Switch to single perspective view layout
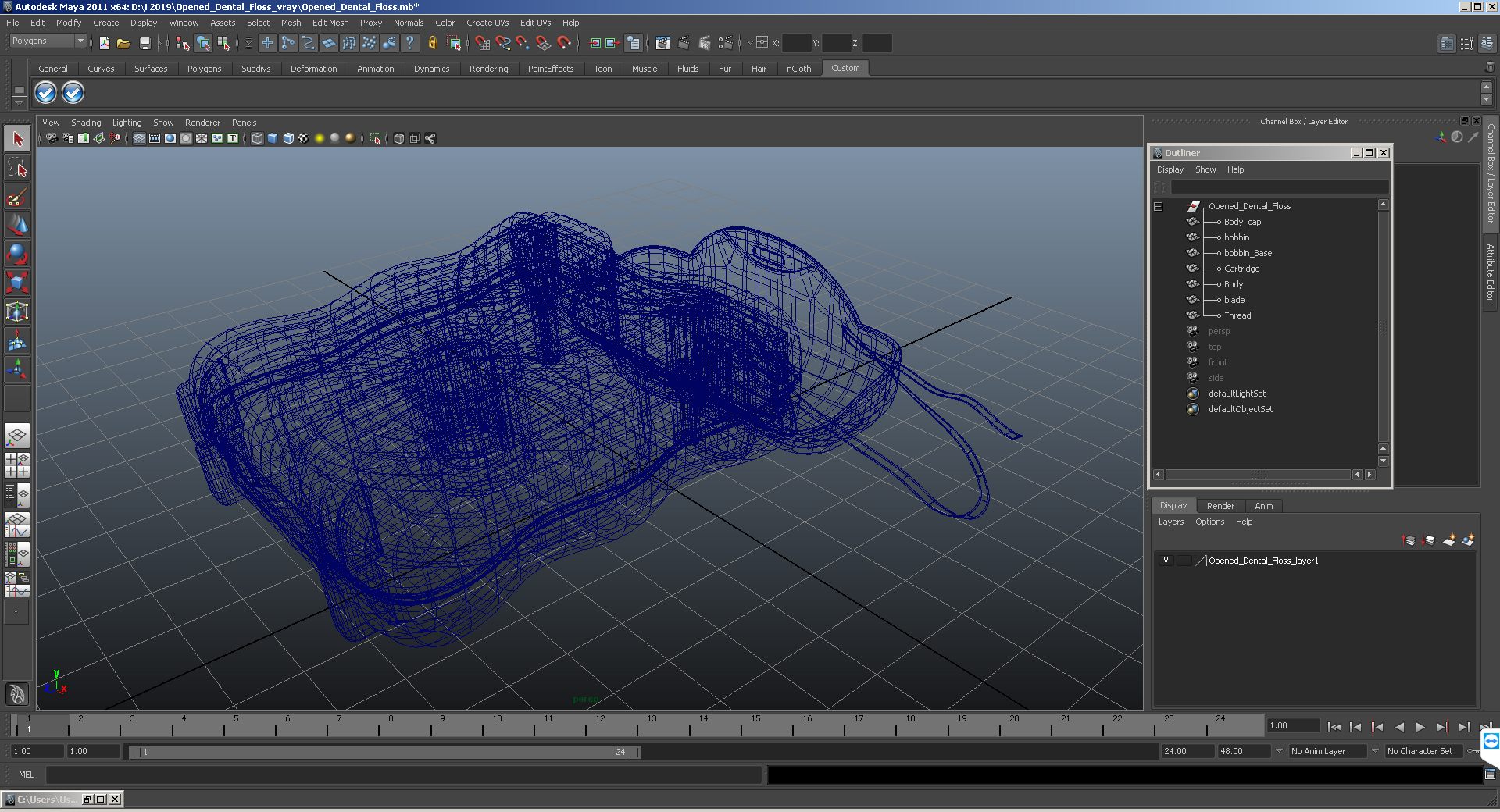1500x812 pixels. pyautogui.click(x=17, y=436)
